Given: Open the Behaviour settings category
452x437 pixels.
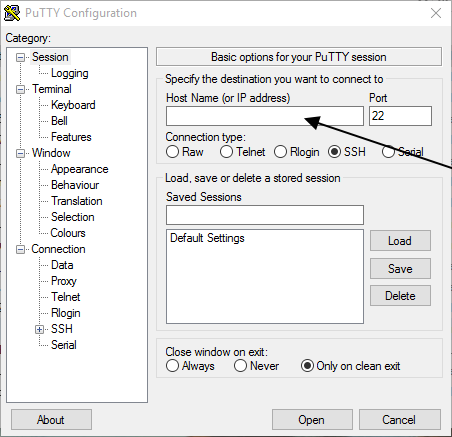Looking at the screenshot, I should 75,185.
